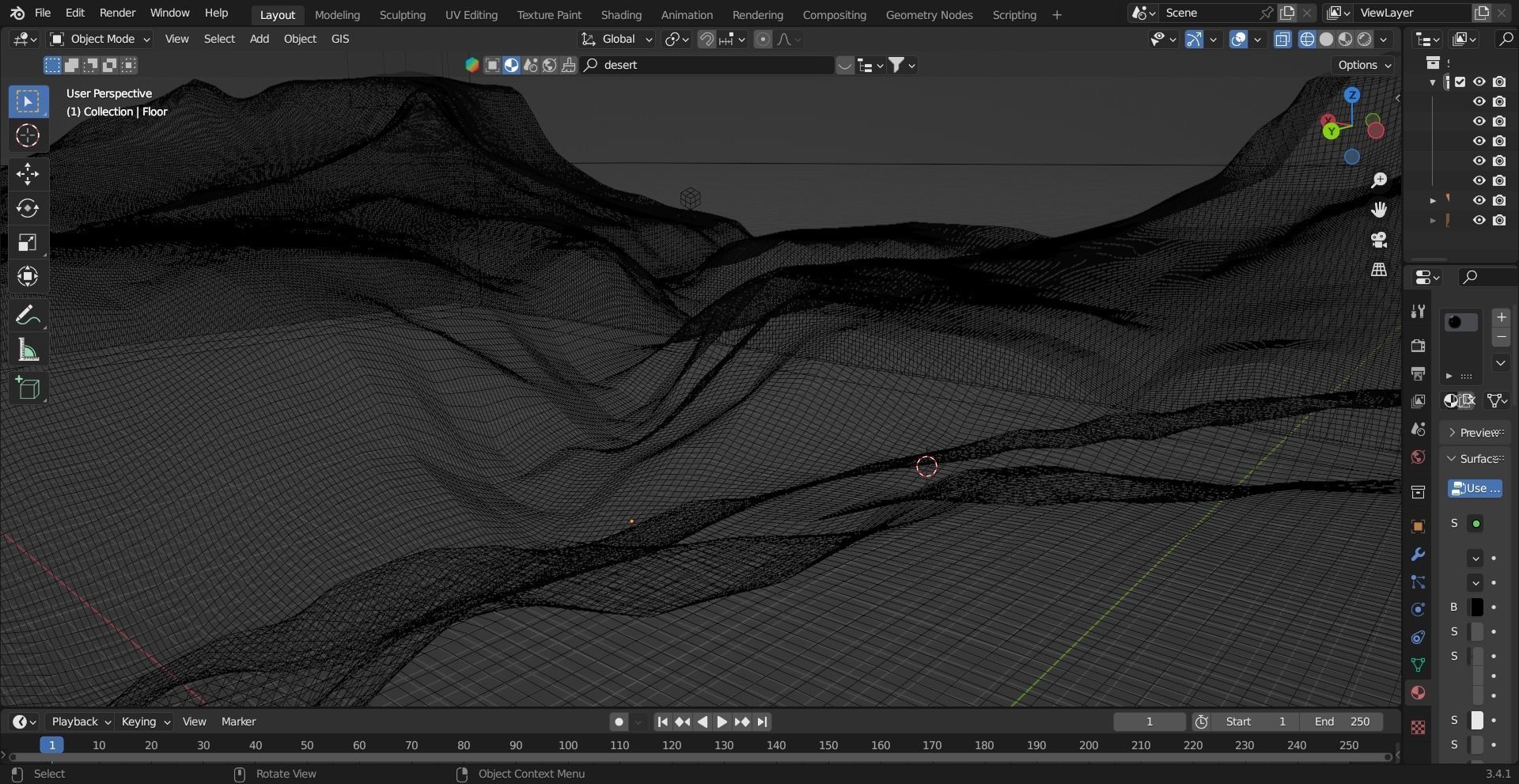Screen dimensions: 1519x784
Task: Select the Scale tool
Action: pos(28,242)
